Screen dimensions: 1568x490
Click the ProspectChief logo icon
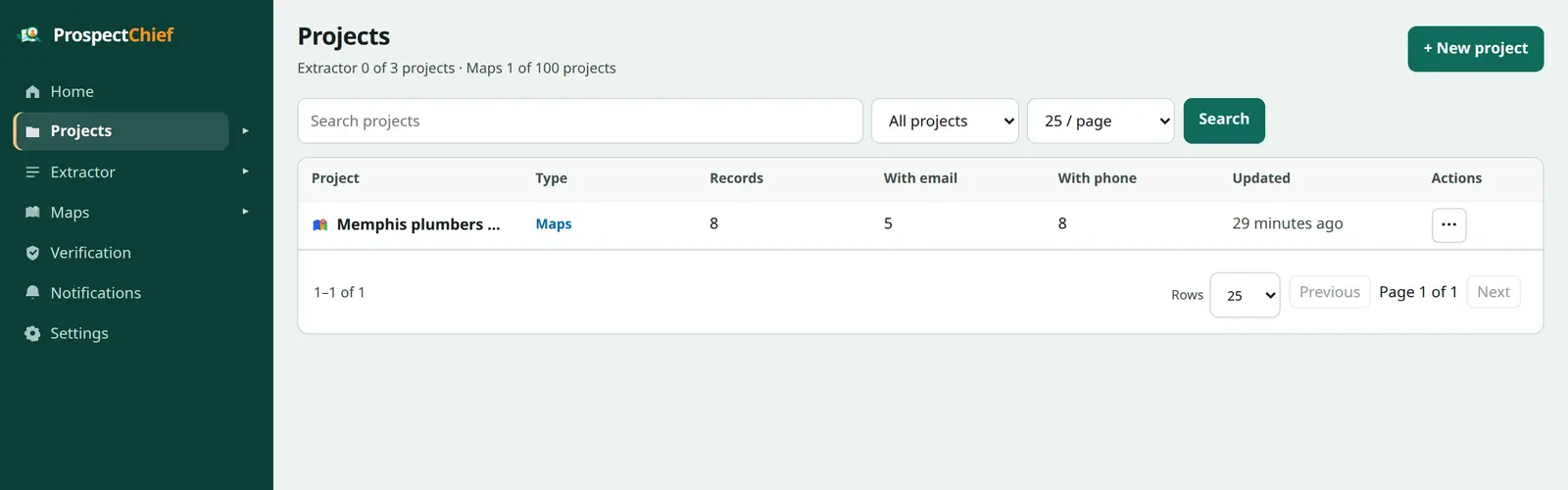coord(30,35)
